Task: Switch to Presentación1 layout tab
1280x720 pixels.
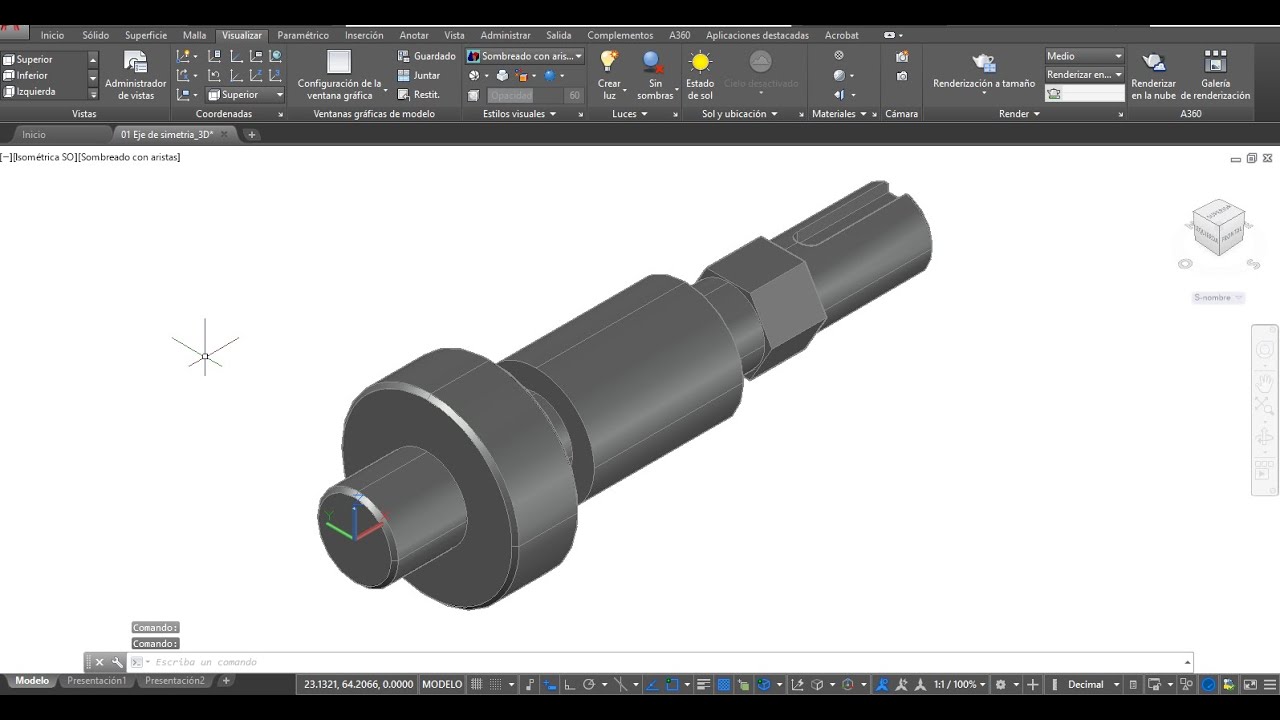Action: coord(97,681)
